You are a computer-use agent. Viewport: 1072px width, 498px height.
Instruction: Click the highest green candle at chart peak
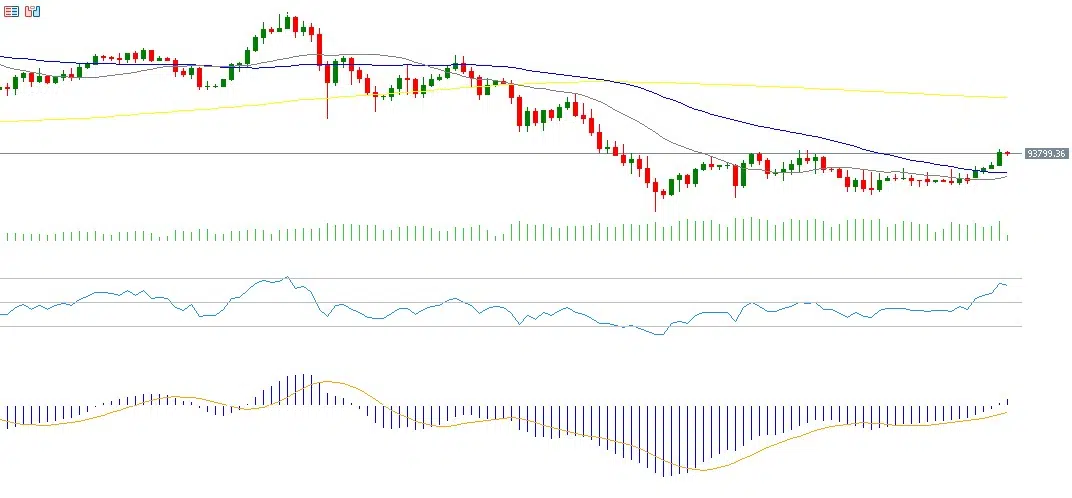[286, 22]
